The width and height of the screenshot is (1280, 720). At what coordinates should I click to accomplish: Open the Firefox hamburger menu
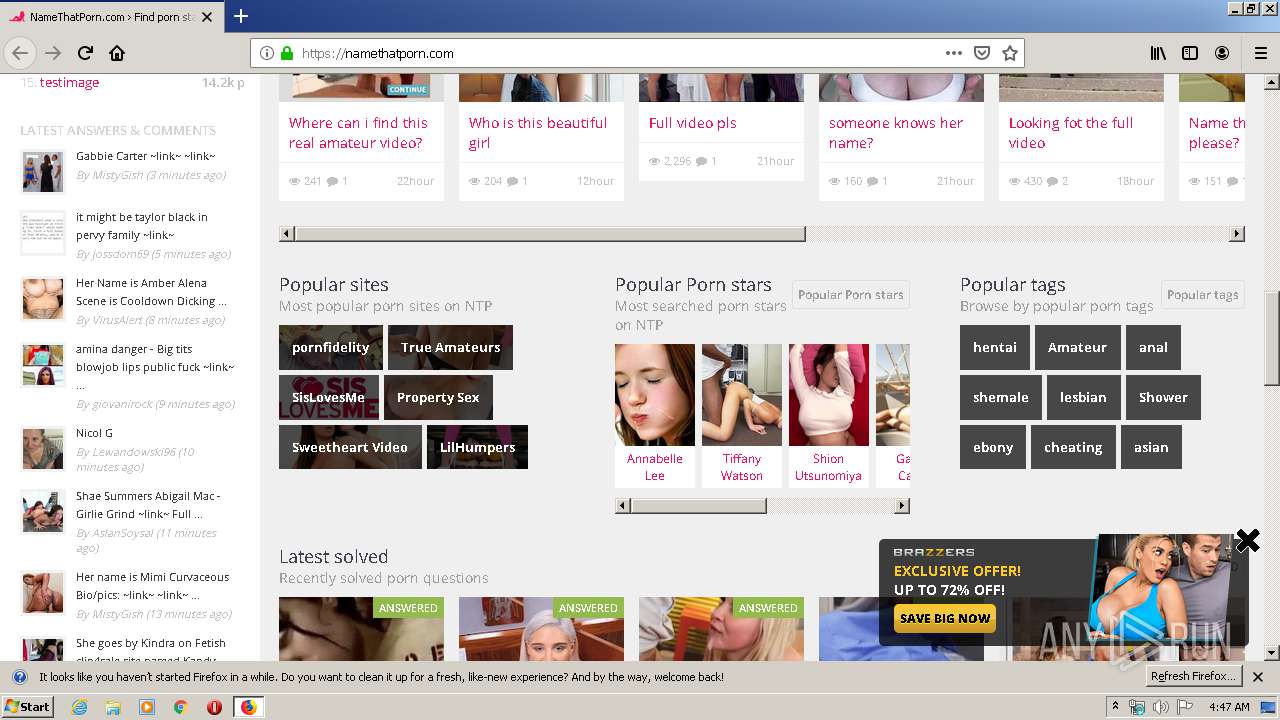(x=1260, y=53)
